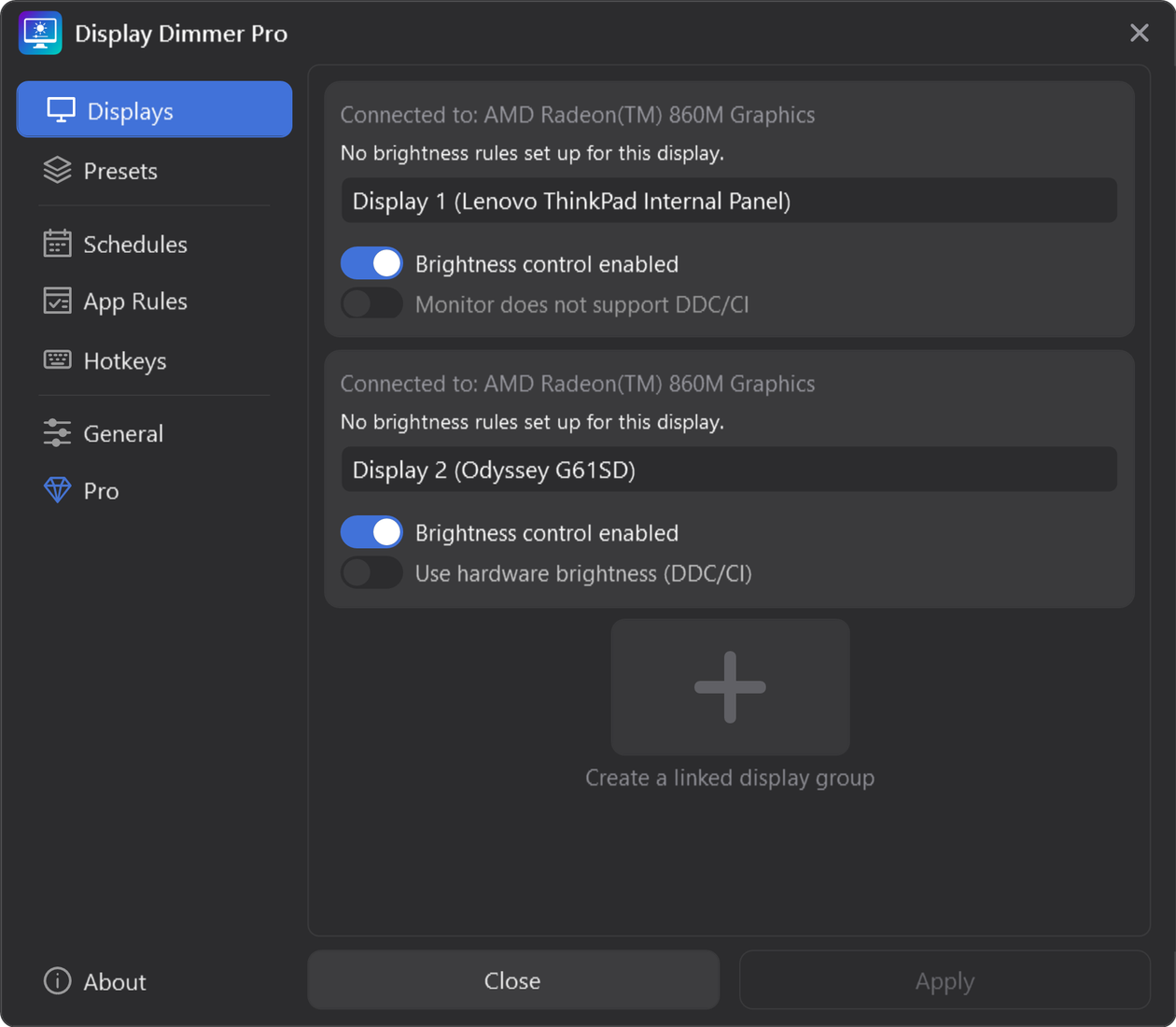The height and width of the screenshot is (1027, 1176).
Task: Click the Create a linked display group label
Action: [730, 778]
